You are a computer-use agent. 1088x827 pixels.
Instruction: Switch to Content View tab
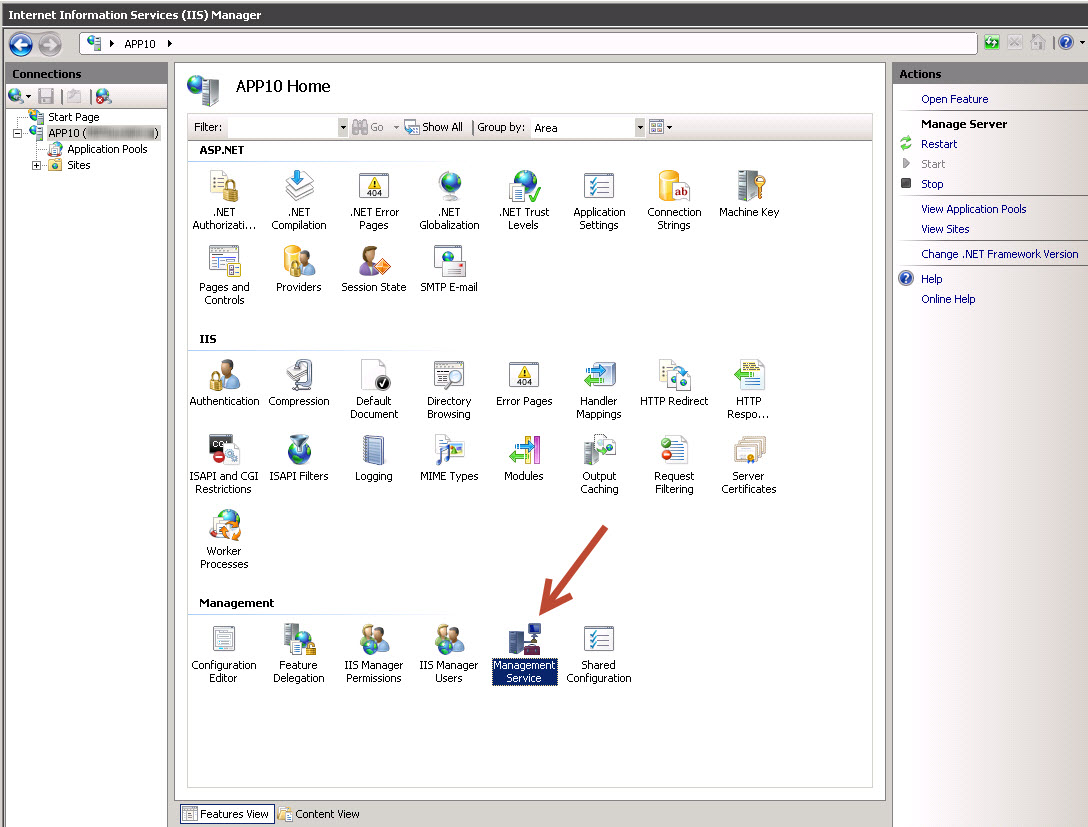click(319, 814)
